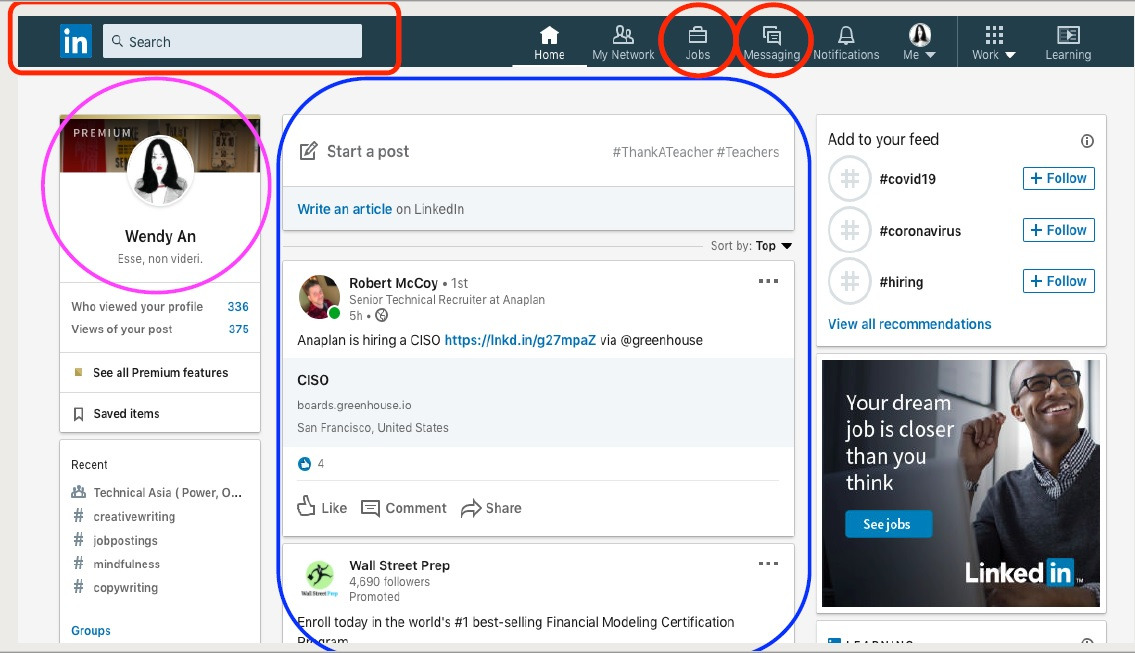Go to the Home tab
This screenshot has height=653, width=1135.
click(x=549, y=43)
